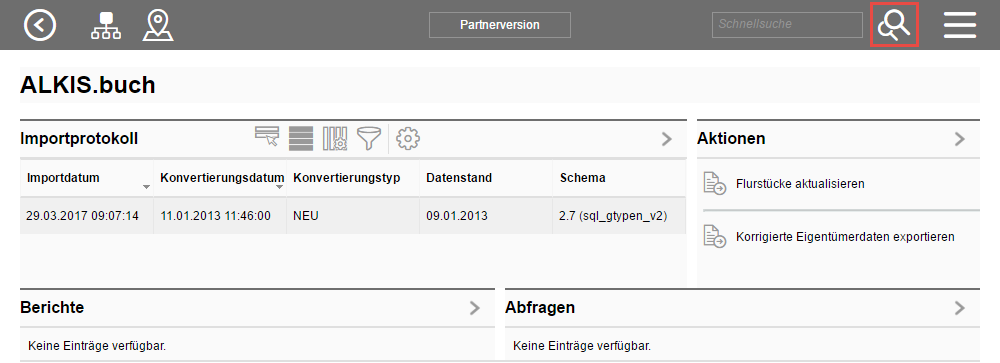The width and height of the screenshot is (1000, 363).
Task: Click Keine Einträge verfügbar under Berichte
Action: point(97,346)
